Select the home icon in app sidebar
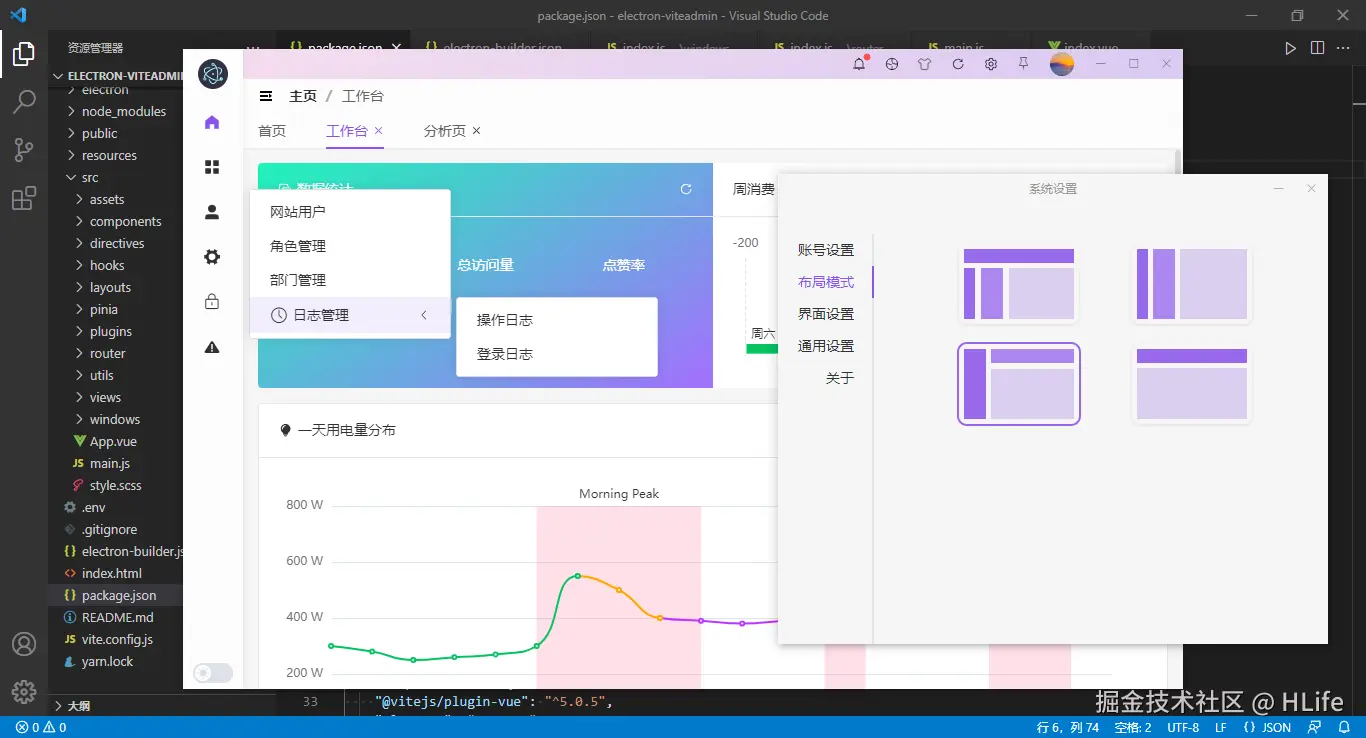Viewport: 1366px width, 738px height. [x=212, y=122]
